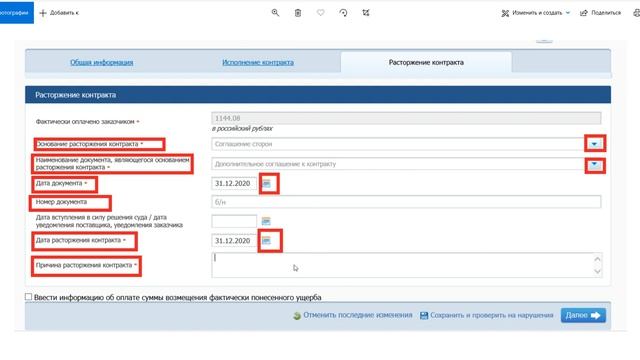The height and width of the screenshot is (360, 640).
Task: Click the 'Далее' button
Action: (583, 315)
